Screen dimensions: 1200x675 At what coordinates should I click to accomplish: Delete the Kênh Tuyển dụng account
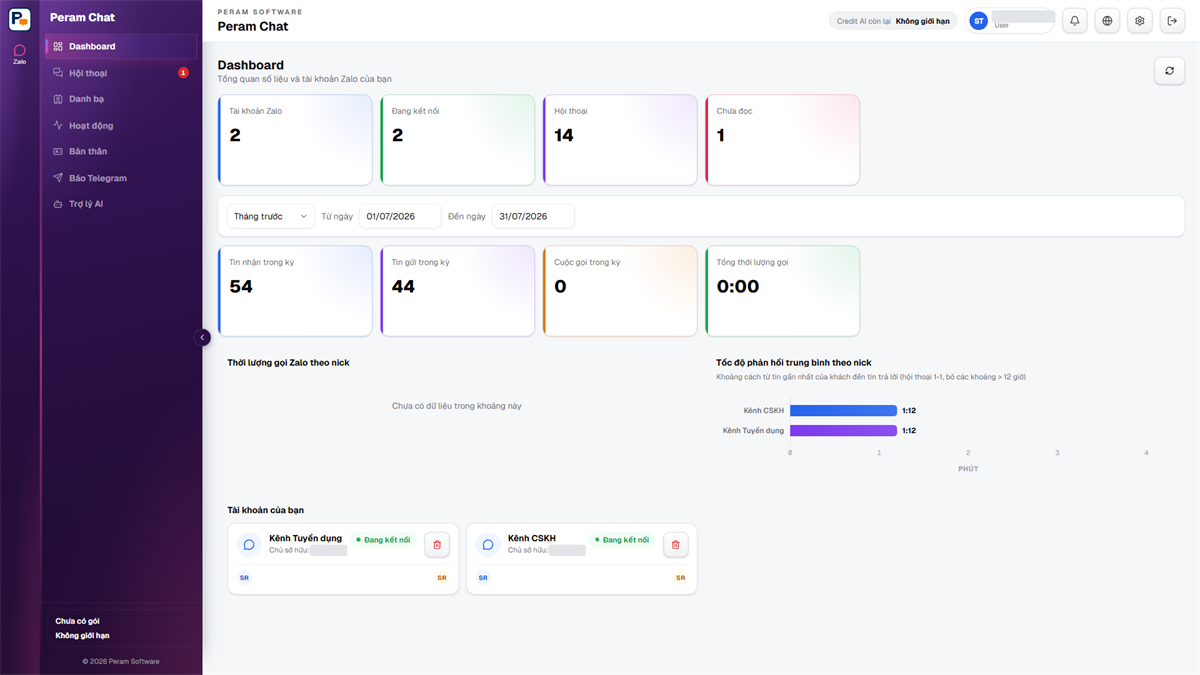click(x=437, y=544)
